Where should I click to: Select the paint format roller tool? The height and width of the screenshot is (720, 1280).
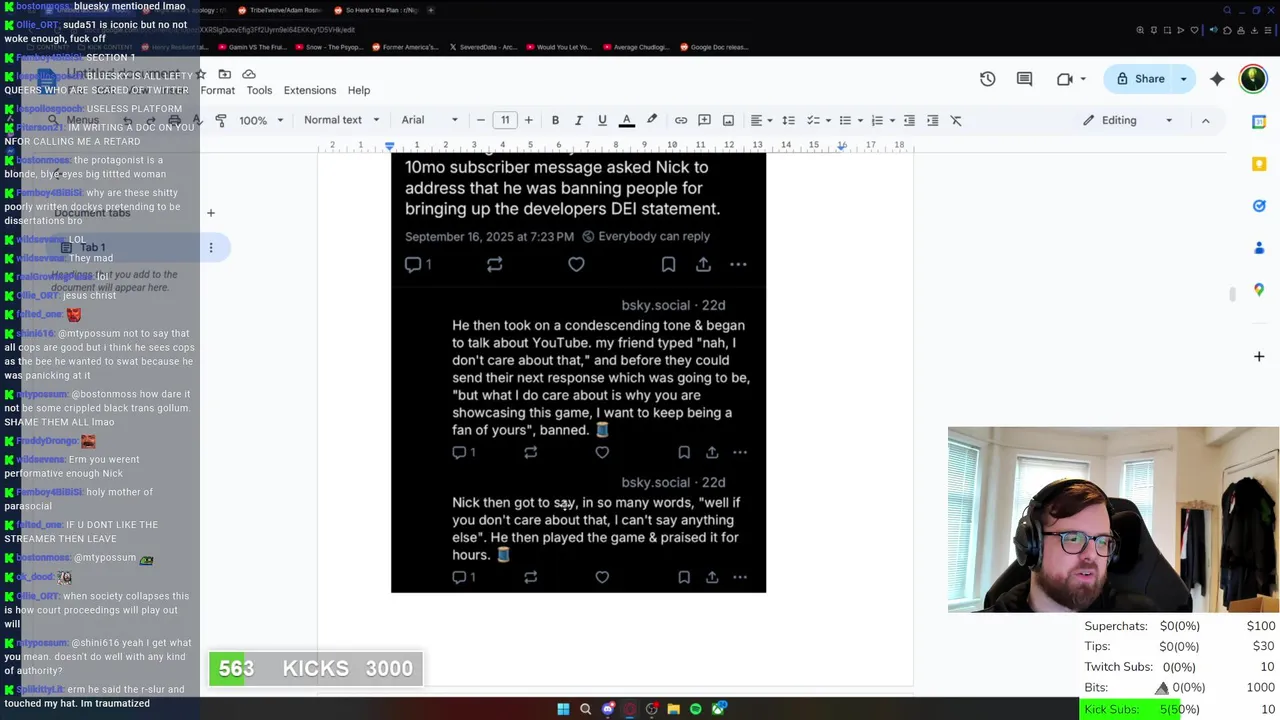pyautogui.click(x=221, y=120)
